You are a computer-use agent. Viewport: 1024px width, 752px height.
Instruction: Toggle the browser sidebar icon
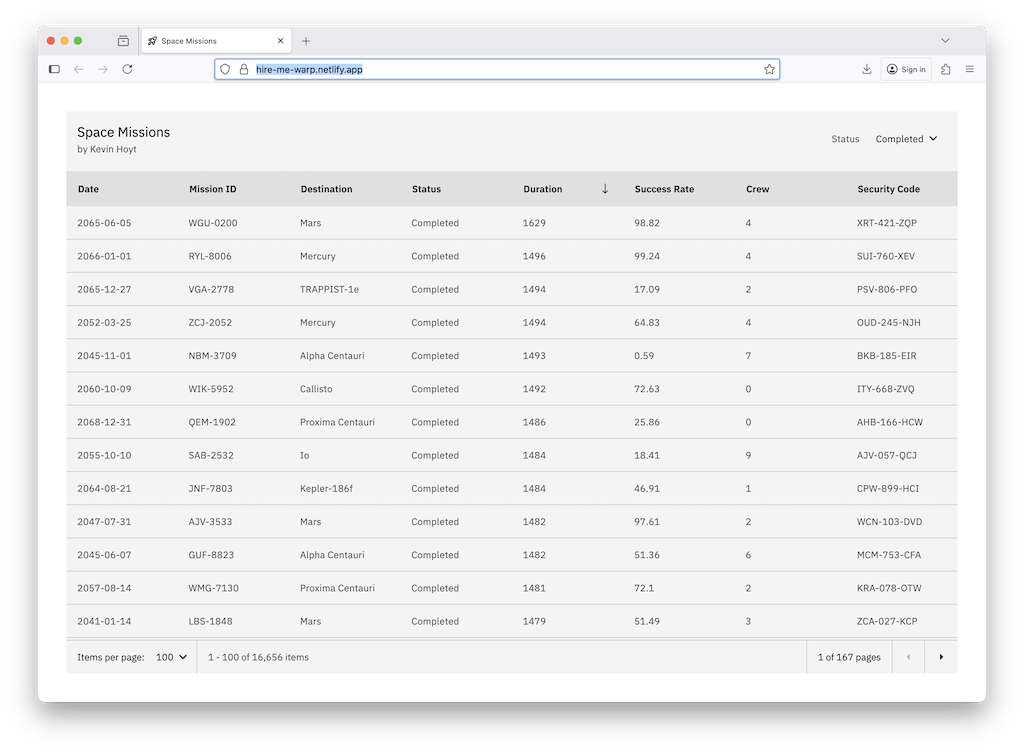[54, 69]
